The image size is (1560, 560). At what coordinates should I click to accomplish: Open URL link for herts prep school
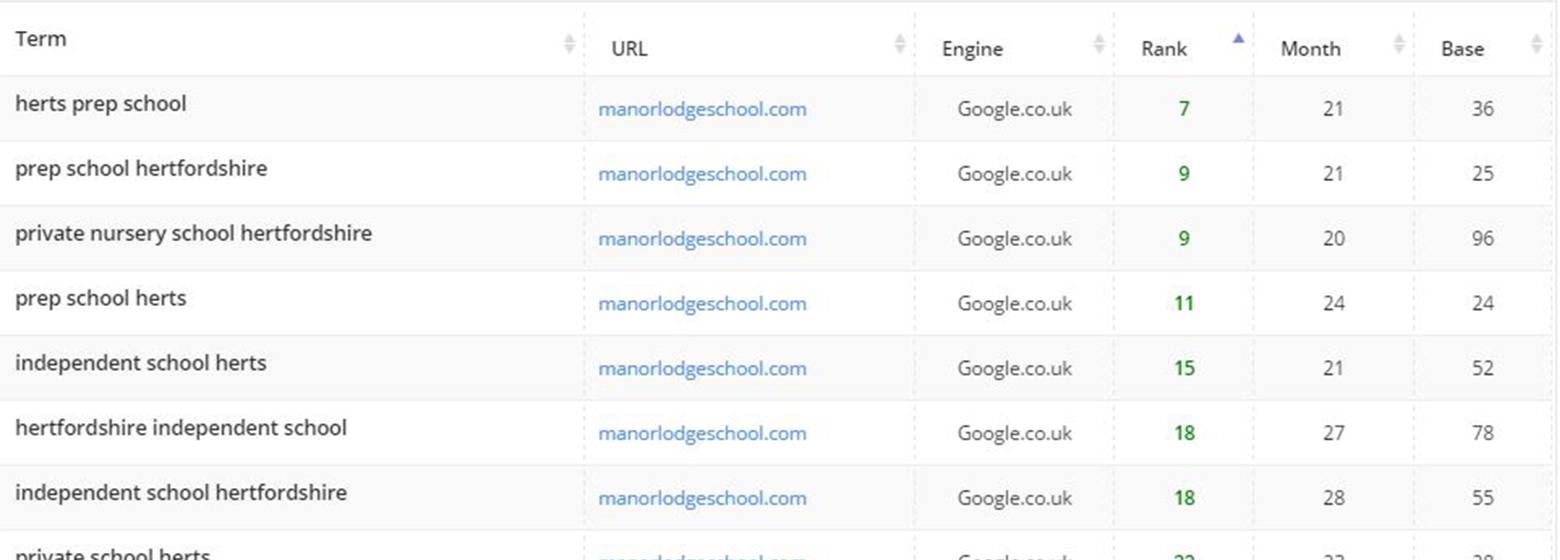coord(702,110)
